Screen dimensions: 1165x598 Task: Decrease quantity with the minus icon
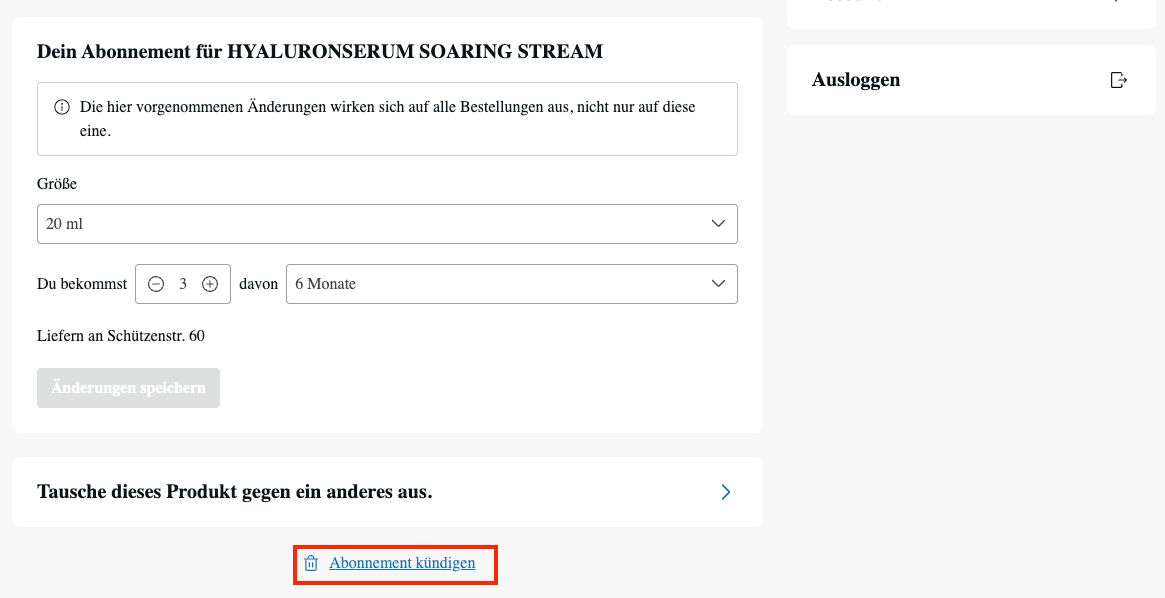tap(156, 284)
